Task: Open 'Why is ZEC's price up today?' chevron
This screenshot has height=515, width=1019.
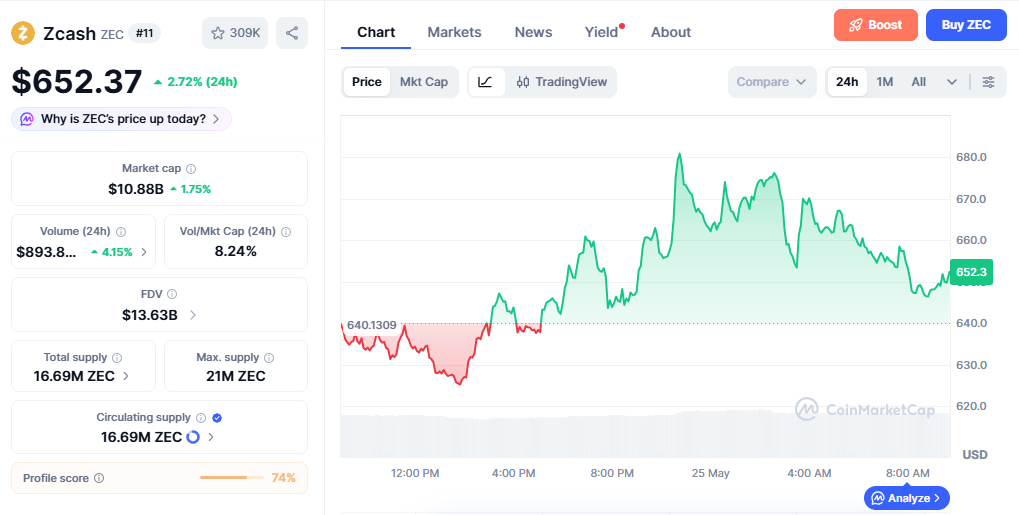Action: (216, 119)
